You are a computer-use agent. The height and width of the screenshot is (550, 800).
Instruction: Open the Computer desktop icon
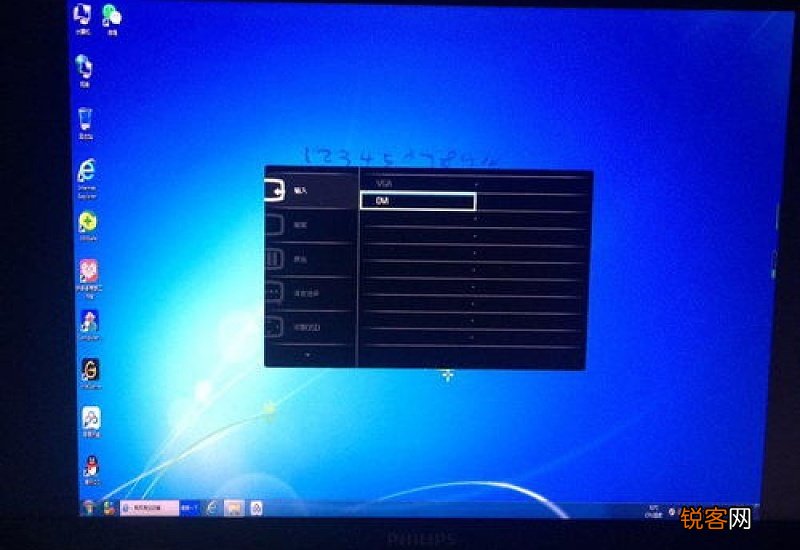(83, 18)
